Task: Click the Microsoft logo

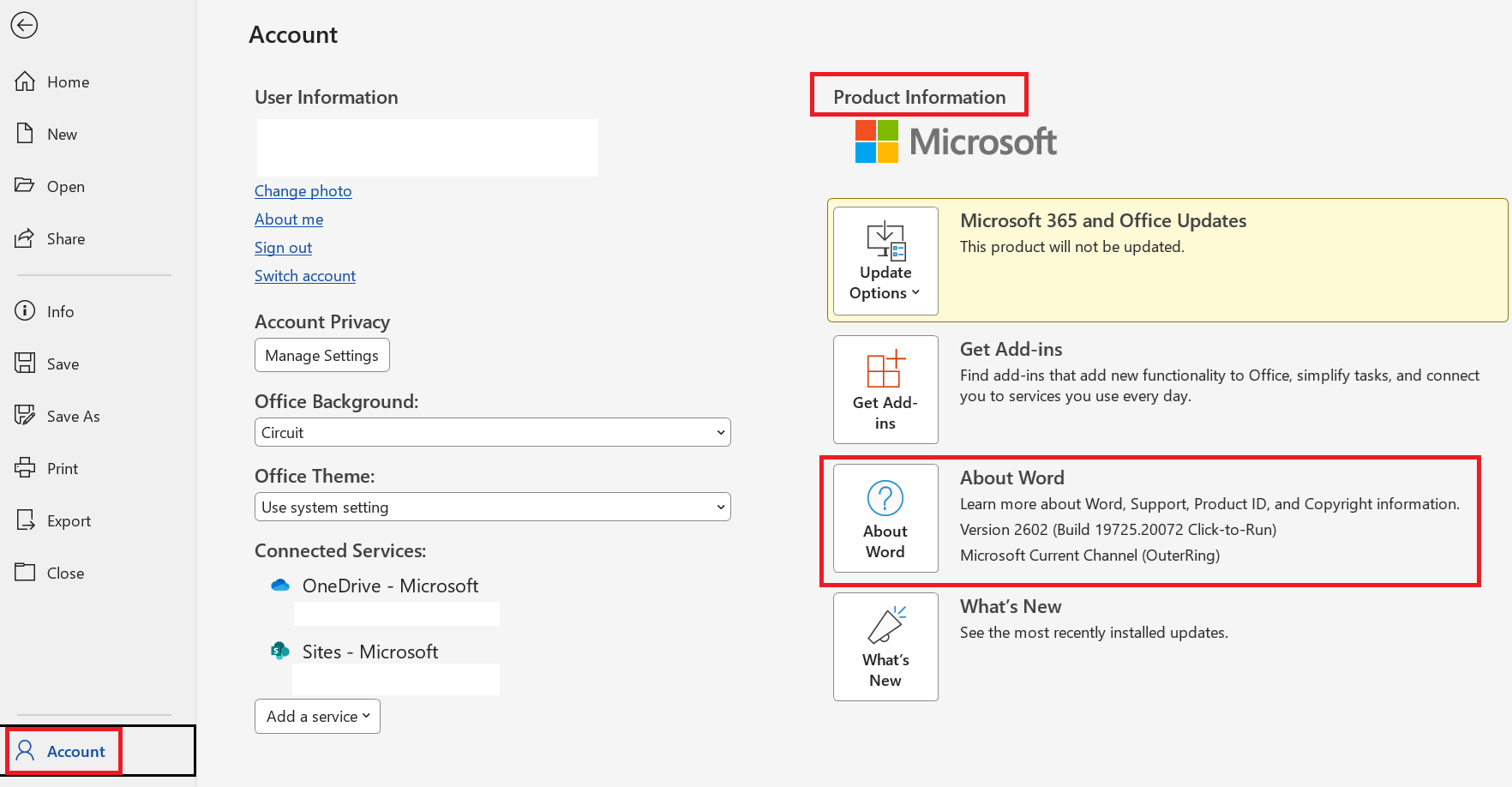Action: coord(956,141)
